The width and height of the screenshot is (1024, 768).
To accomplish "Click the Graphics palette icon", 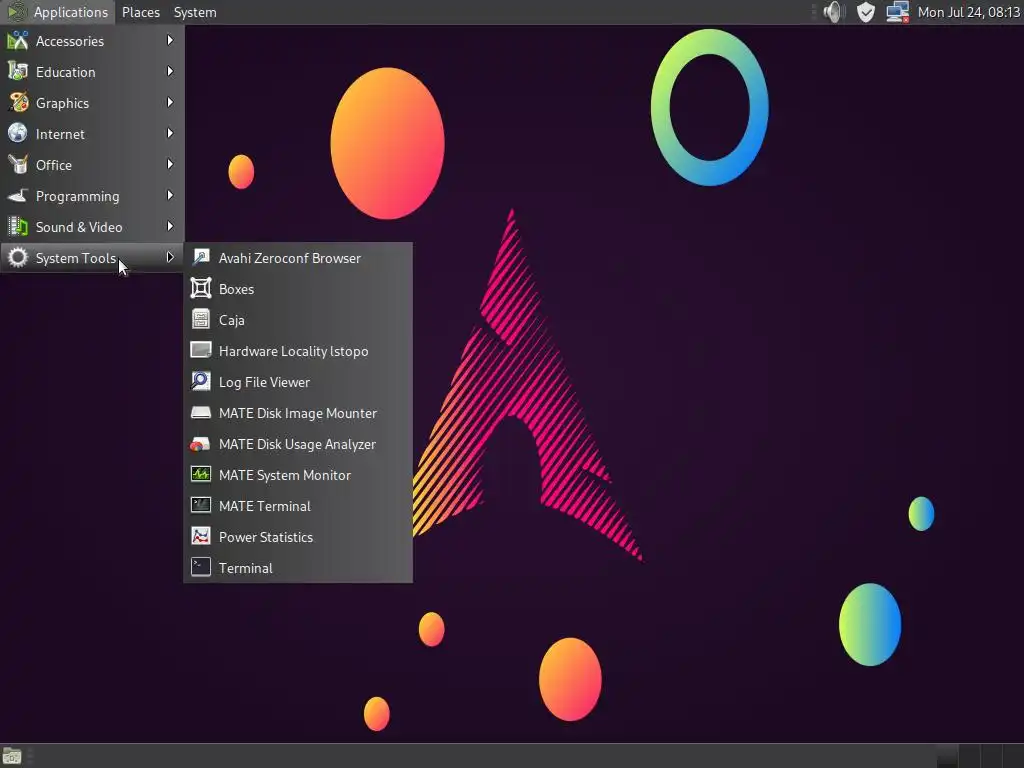I will [18, 103].
